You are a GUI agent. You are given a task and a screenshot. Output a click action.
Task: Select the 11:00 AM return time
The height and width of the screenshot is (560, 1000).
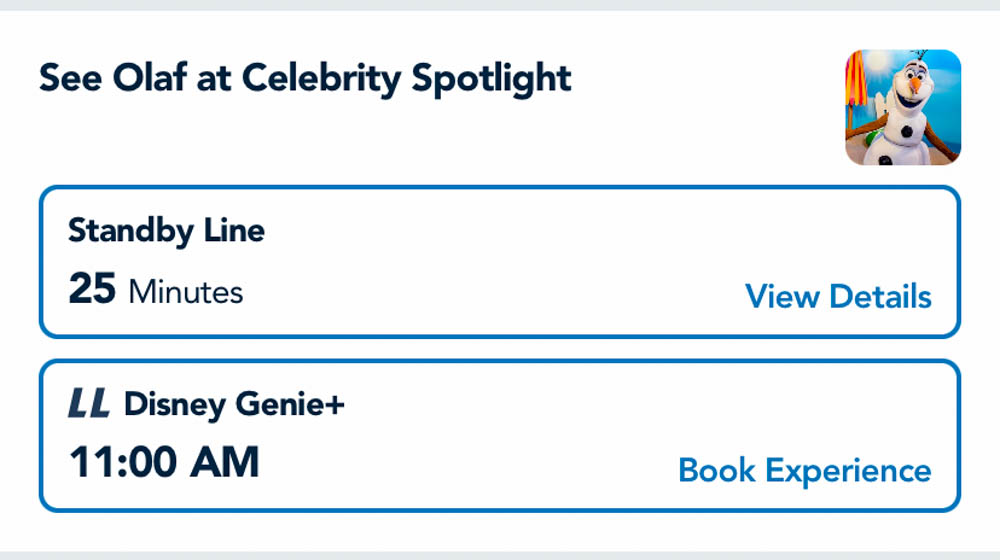(x=164, y=463)
